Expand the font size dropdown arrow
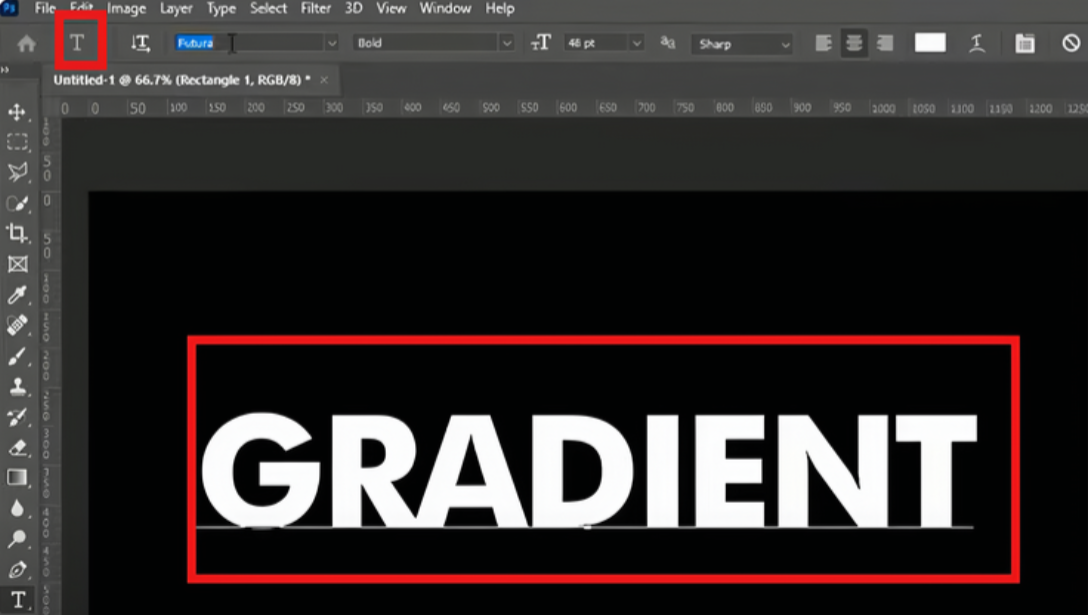Screen dimensions: 1088x615 click(636, 43)
